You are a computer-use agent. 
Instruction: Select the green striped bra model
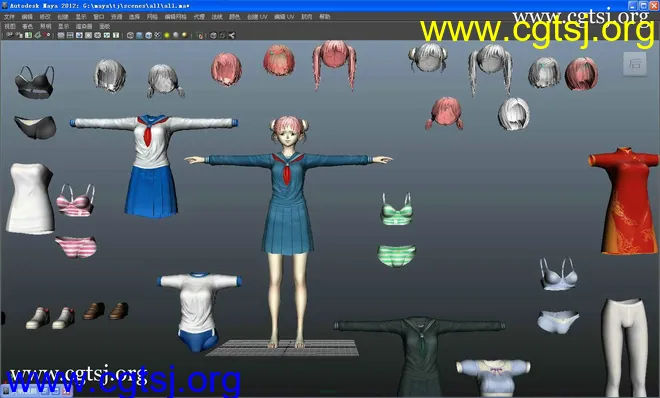tap(397, 210)
